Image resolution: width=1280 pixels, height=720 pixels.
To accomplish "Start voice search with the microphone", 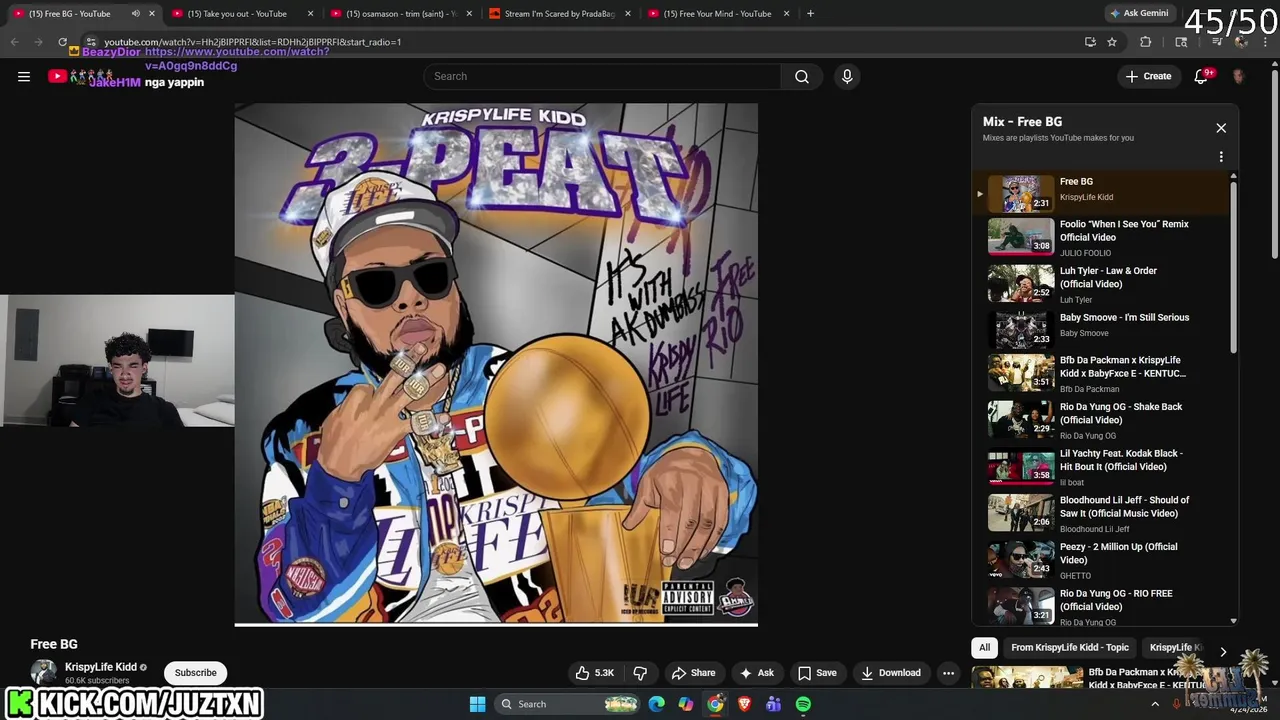I will click(847, 76).
